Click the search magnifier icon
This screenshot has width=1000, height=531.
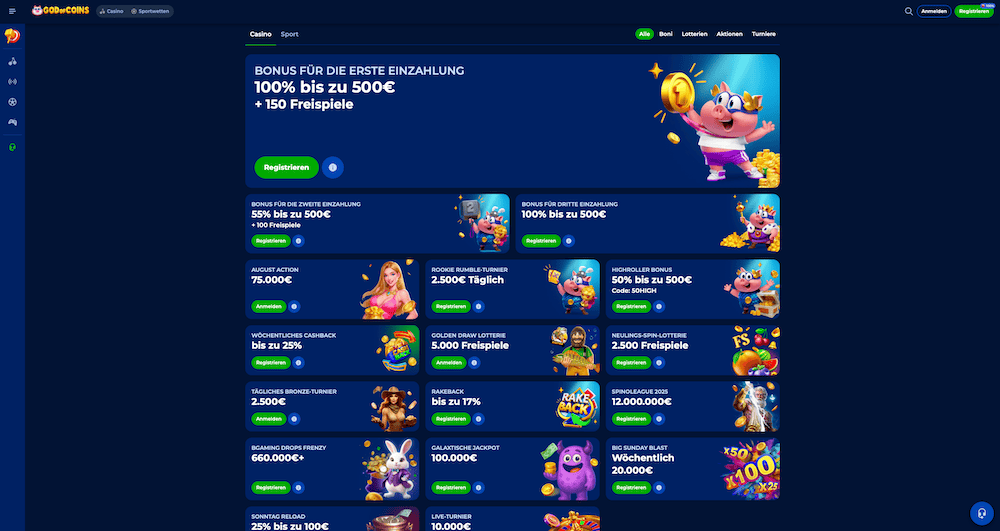tap(908, 11)
